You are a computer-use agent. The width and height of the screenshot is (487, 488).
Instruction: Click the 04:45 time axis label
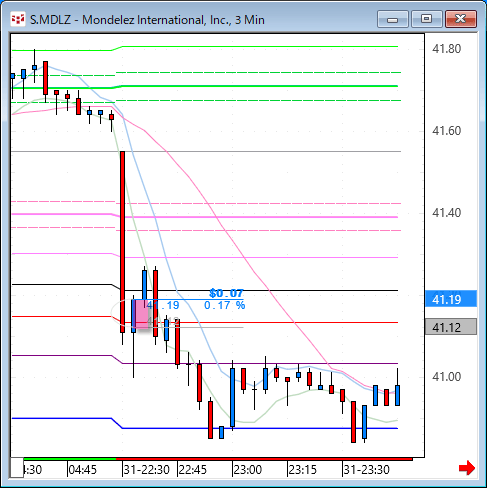pyautogui.click(x=83, y=470)
